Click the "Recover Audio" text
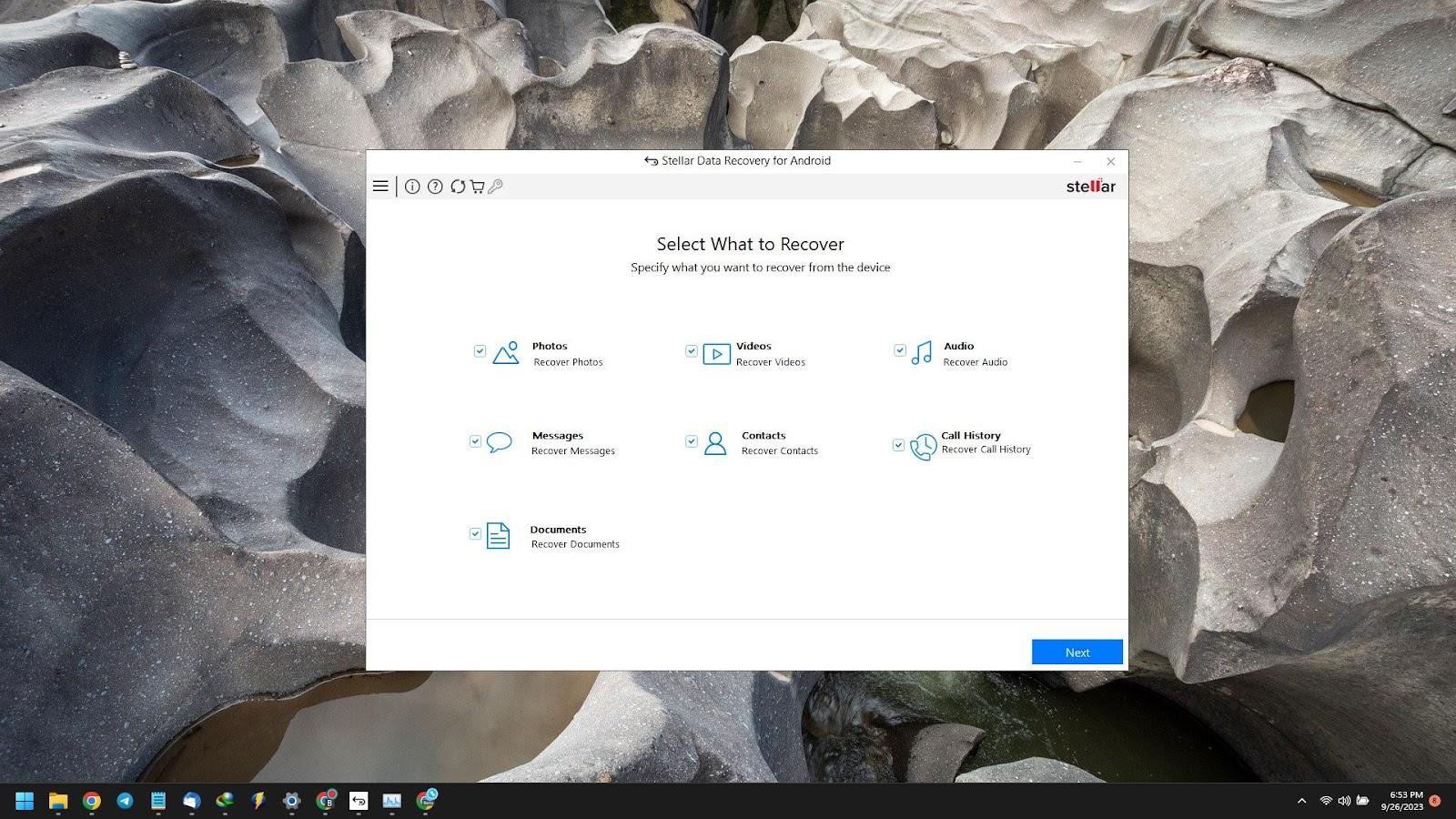 [976, 362]
